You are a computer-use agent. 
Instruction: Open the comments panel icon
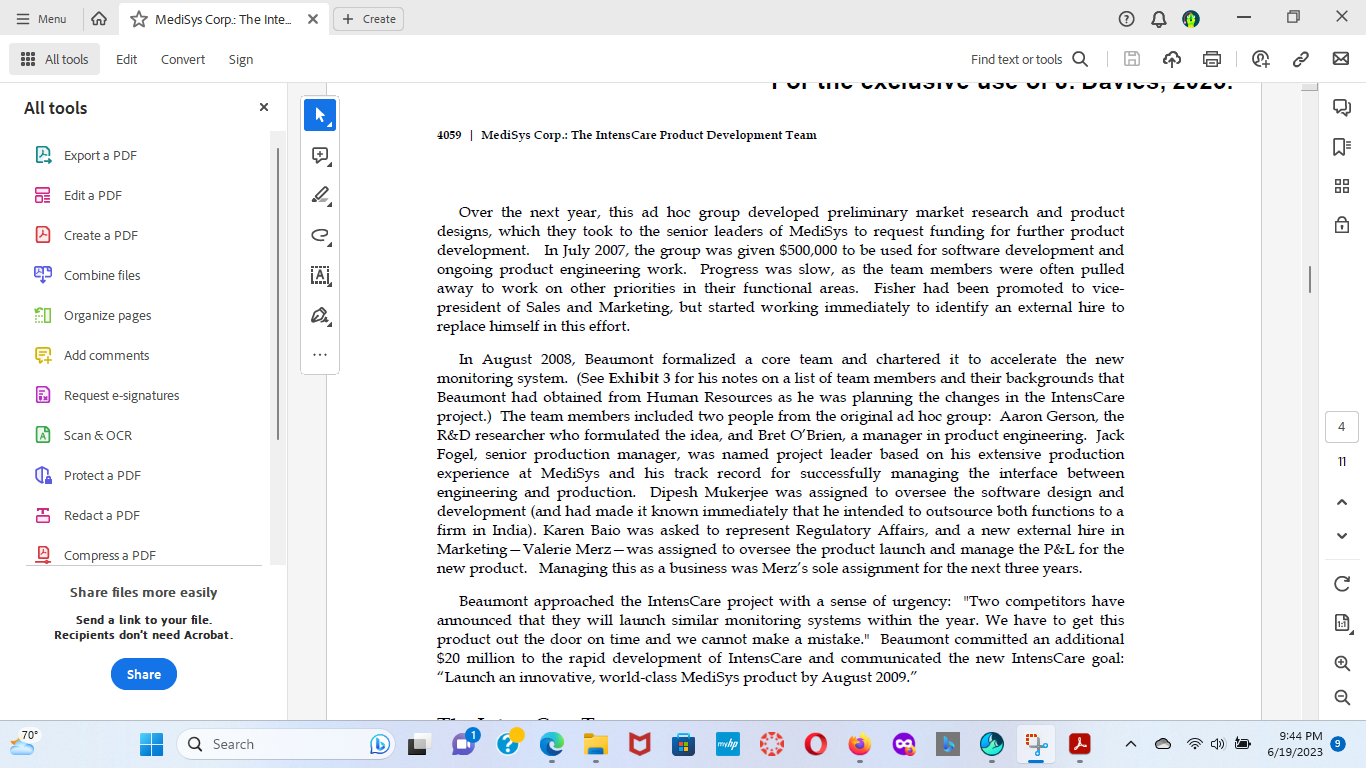1341,108
